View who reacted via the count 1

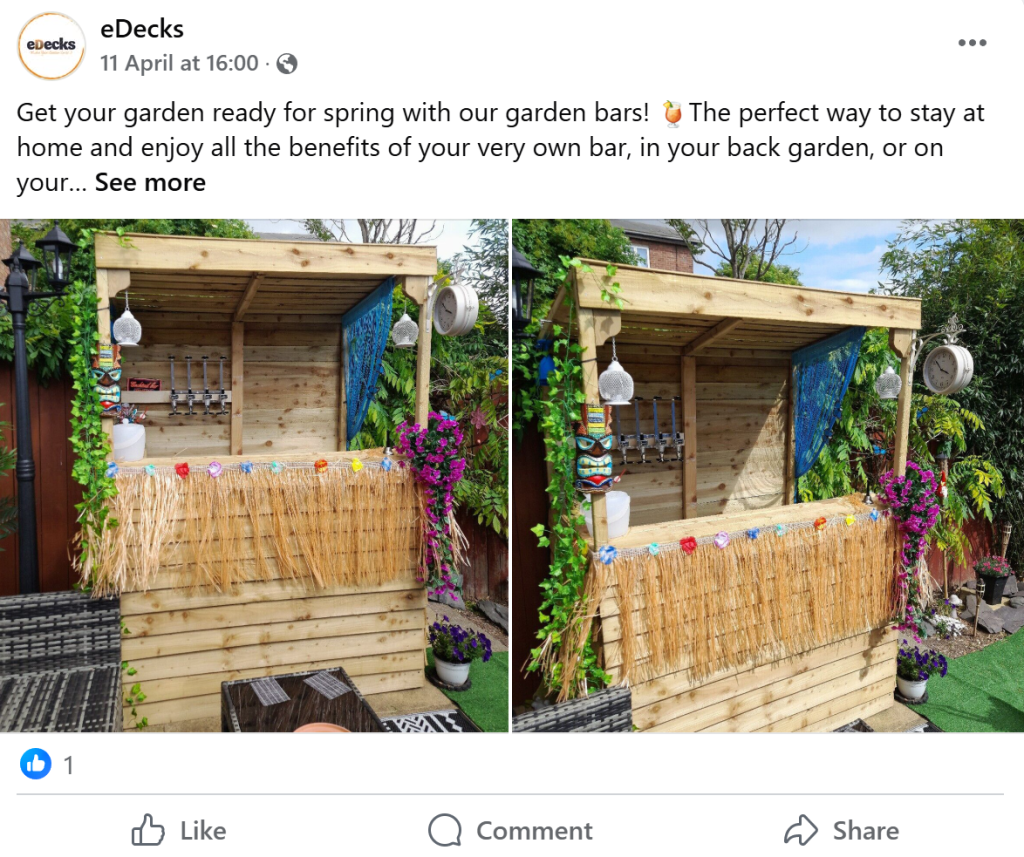(x=68, y=766)
